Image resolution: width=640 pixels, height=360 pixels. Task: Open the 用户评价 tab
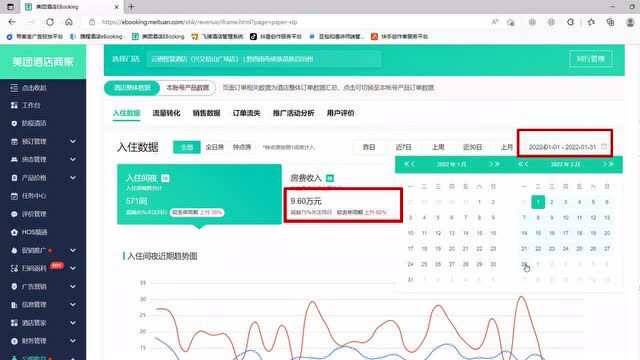click(x=340, y=113)
